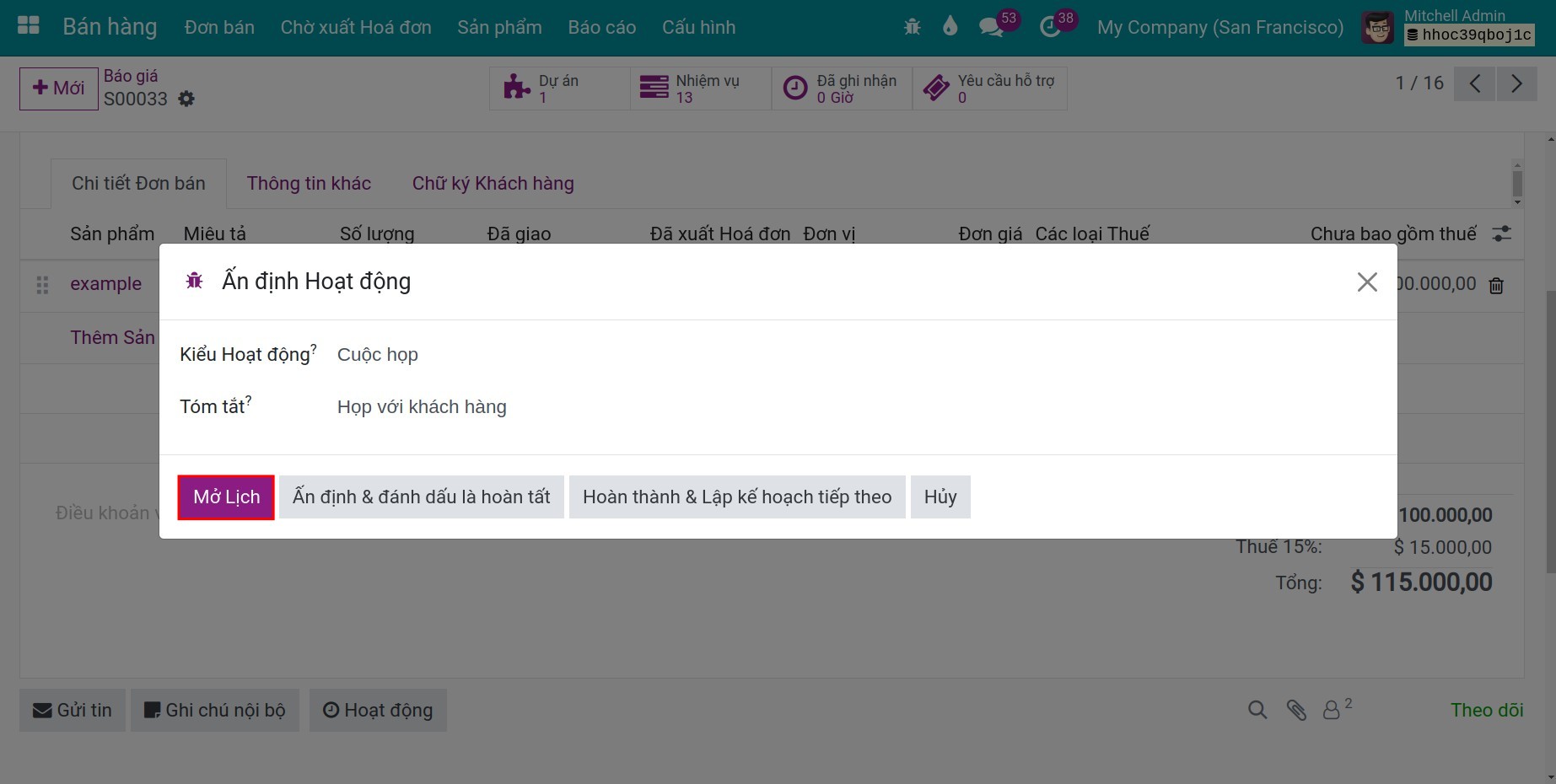Search messages with the magnifier icon
Viewport: 1556px width, 784px height.
[1257, 710]
